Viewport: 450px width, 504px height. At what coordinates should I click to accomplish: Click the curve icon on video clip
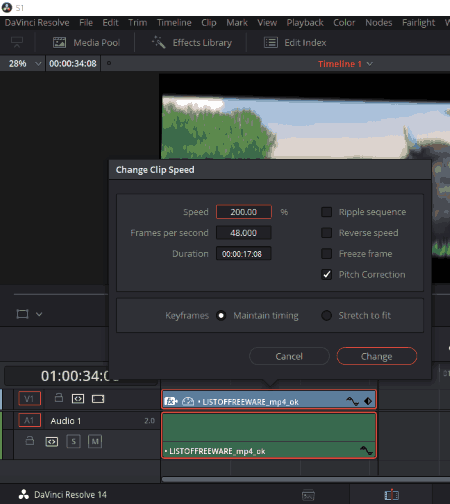[352, 401]
